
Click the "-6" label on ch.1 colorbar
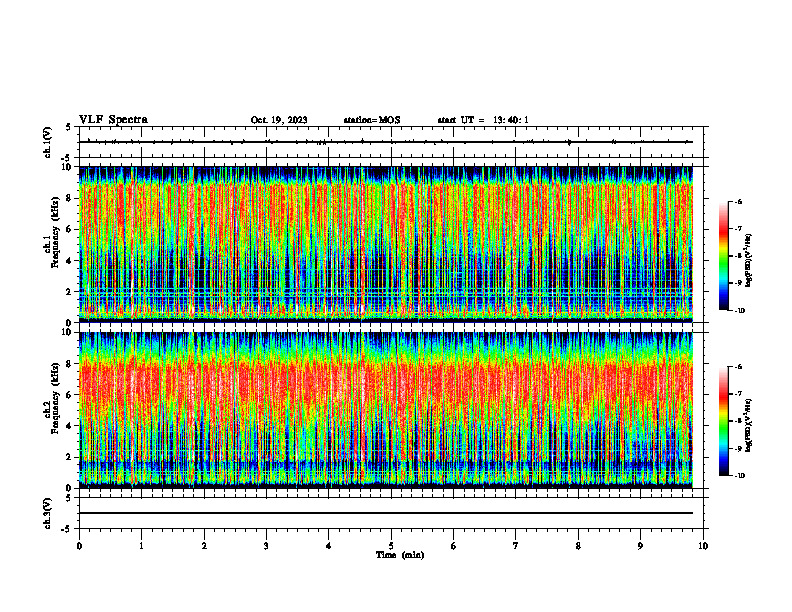point(738,202)
